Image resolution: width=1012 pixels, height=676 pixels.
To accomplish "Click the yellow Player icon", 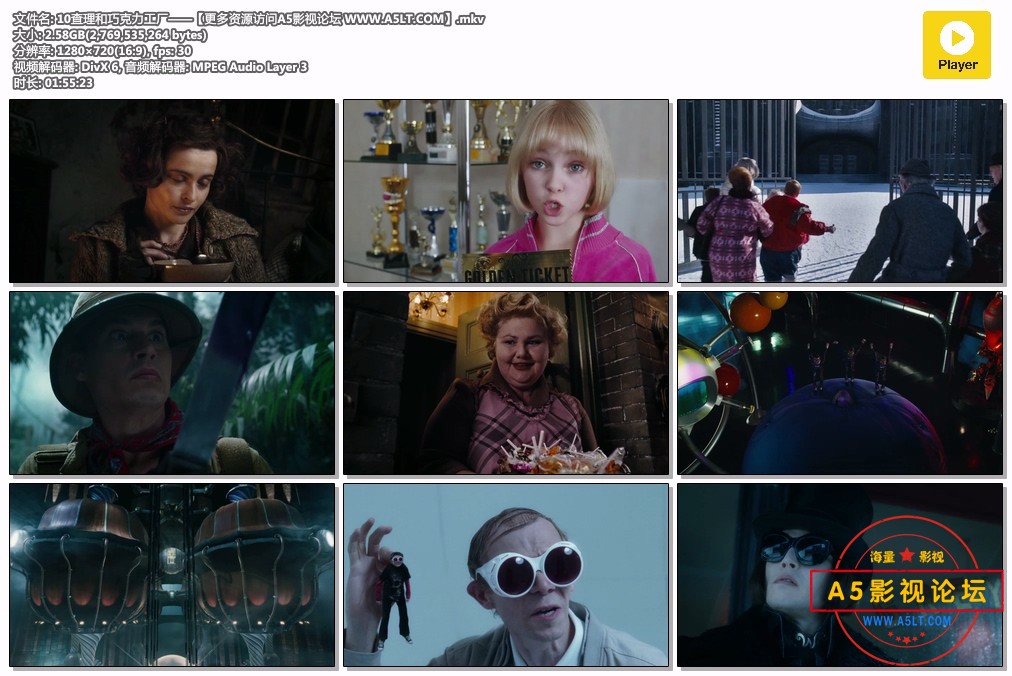I will (956, 45).
